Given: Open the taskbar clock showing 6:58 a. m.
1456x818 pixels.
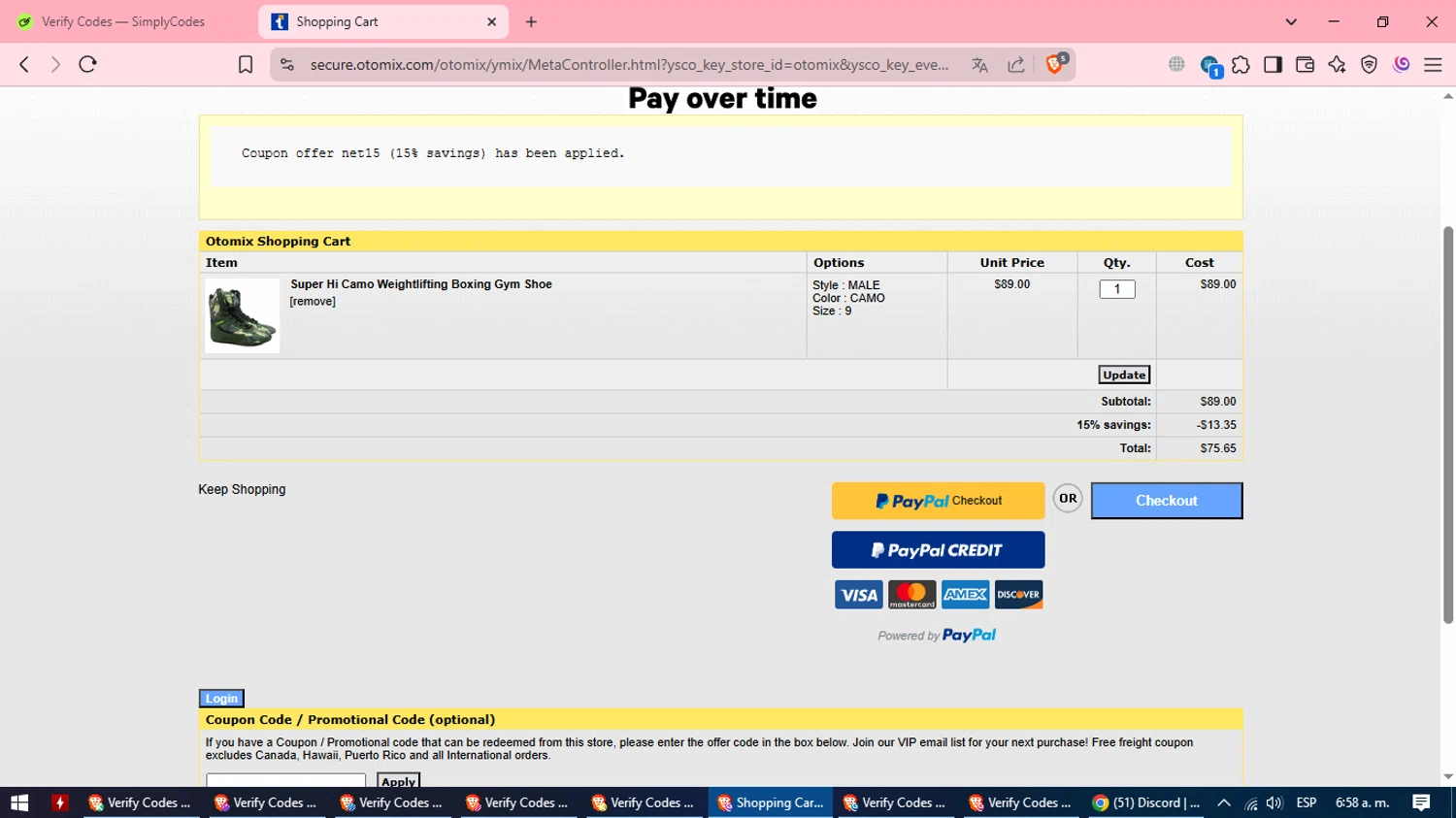Looking at the screenshot, I should coord(1363,802).
